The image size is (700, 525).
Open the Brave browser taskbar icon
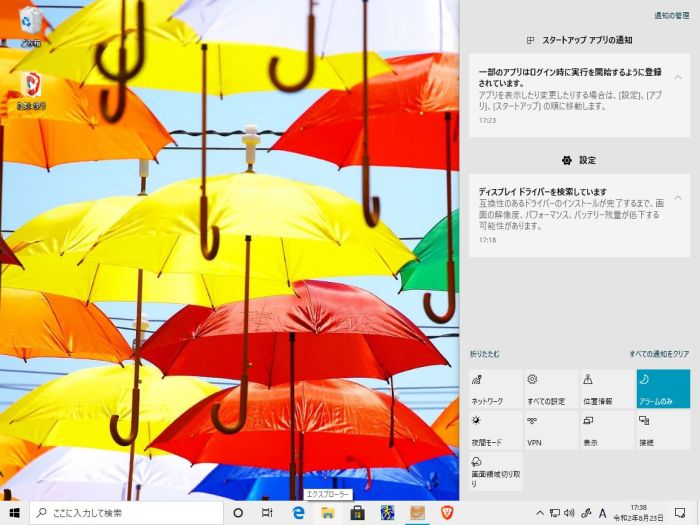(446, 513)
